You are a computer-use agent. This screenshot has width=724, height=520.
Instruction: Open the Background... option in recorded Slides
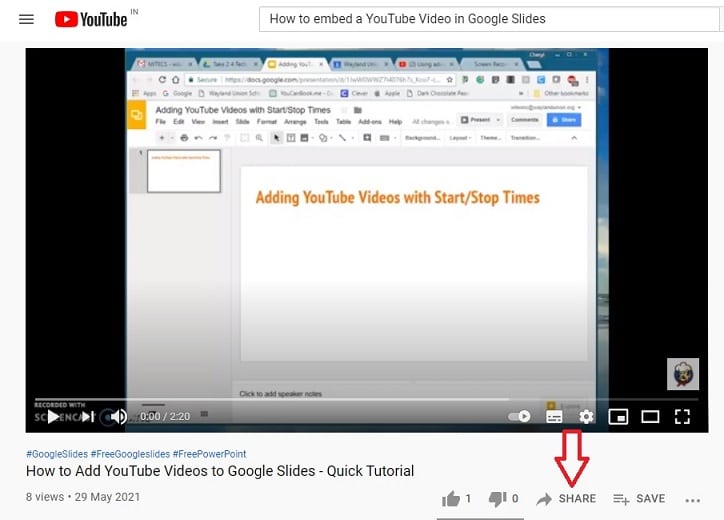coord(422,138)
